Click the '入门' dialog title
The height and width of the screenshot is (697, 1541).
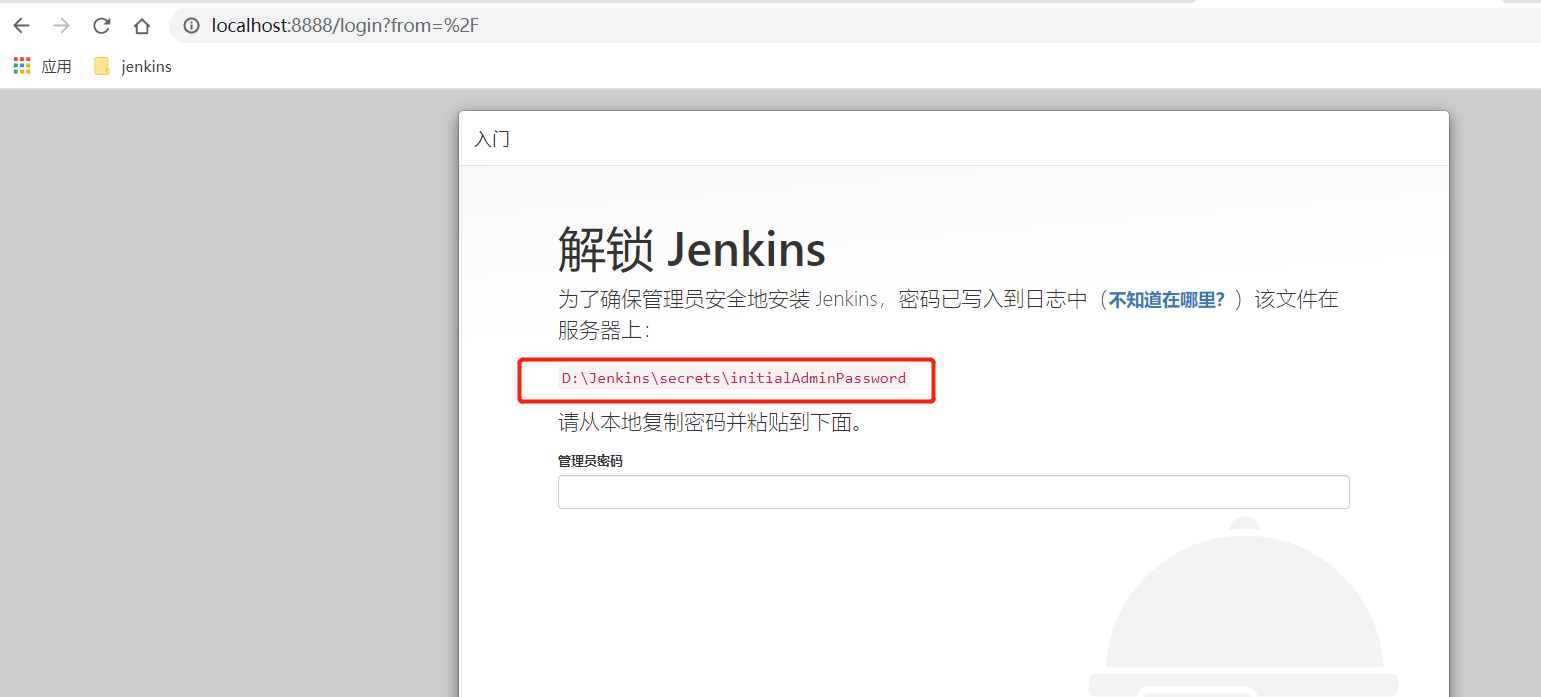492,139
